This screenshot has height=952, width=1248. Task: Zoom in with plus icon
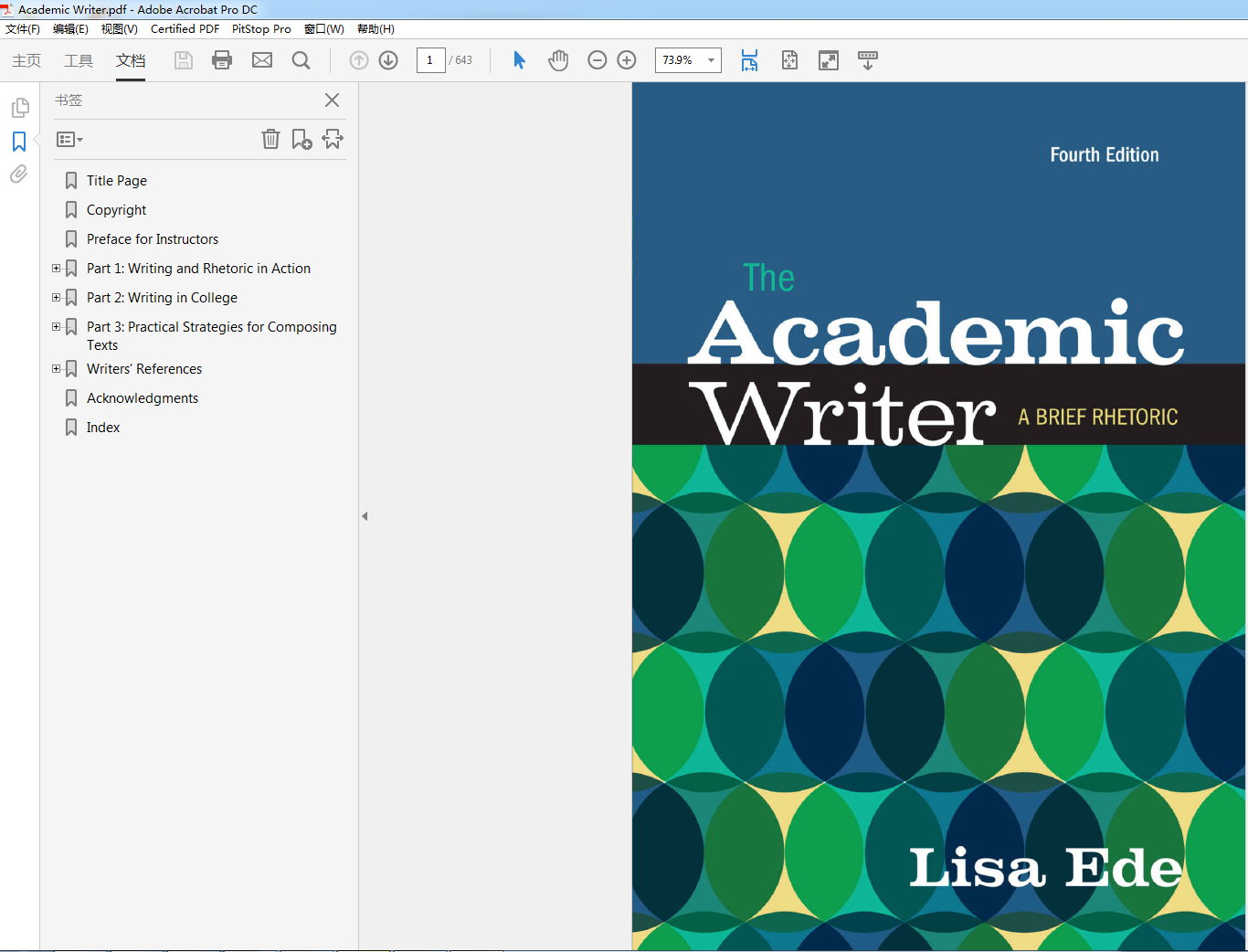tap(627, 60)
